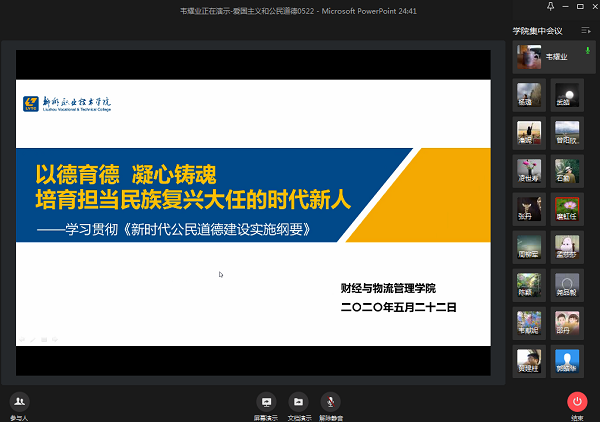Click the 学院集中会议 meeting title
This screenshot has height=422, width=600.
point(538,31)
